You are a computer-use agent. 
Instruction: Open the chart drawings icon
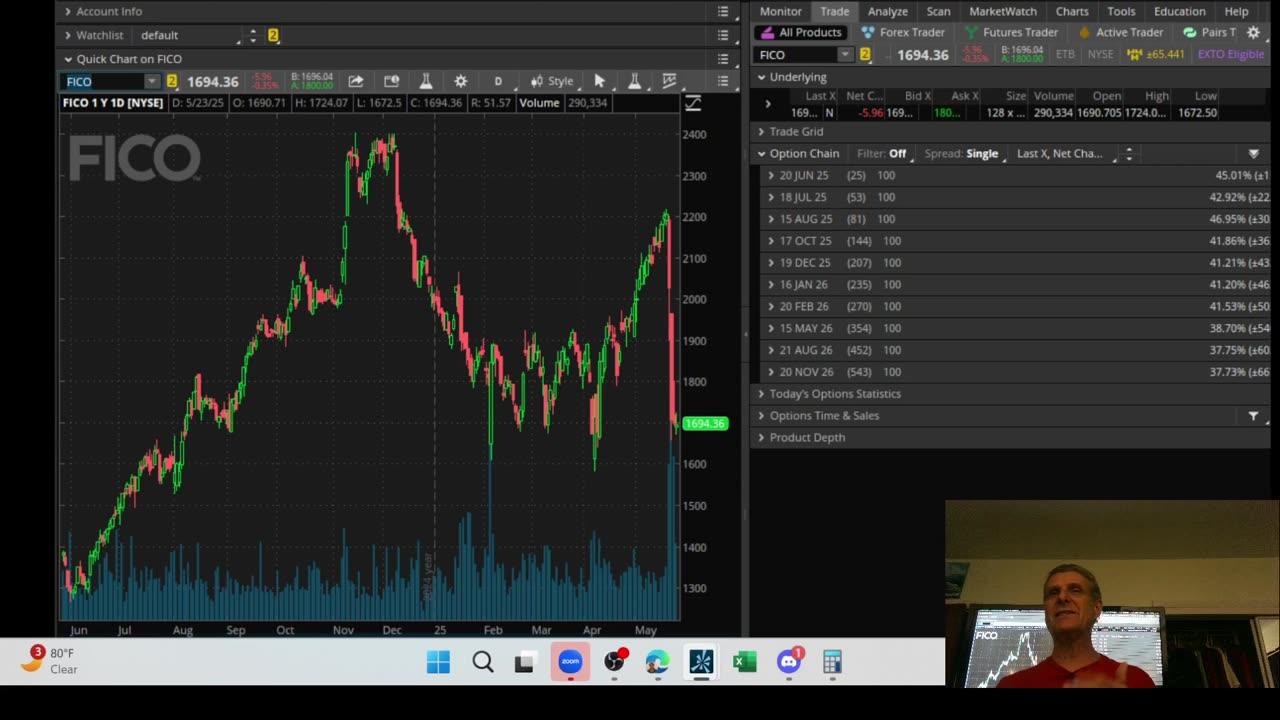point(669,81)
